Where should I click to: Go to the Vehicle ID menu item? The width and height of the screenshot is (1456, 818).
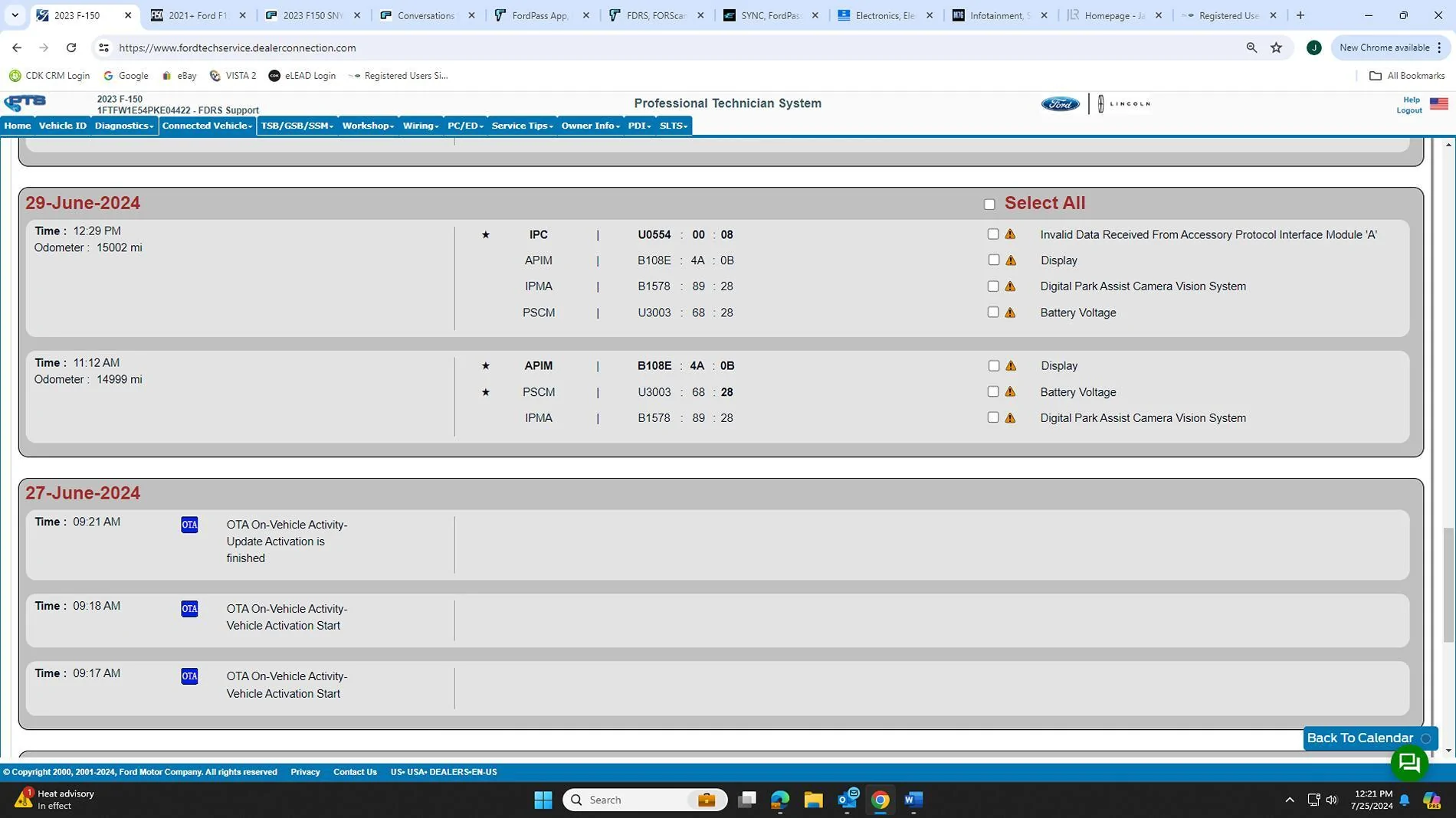tap(63, 126)
